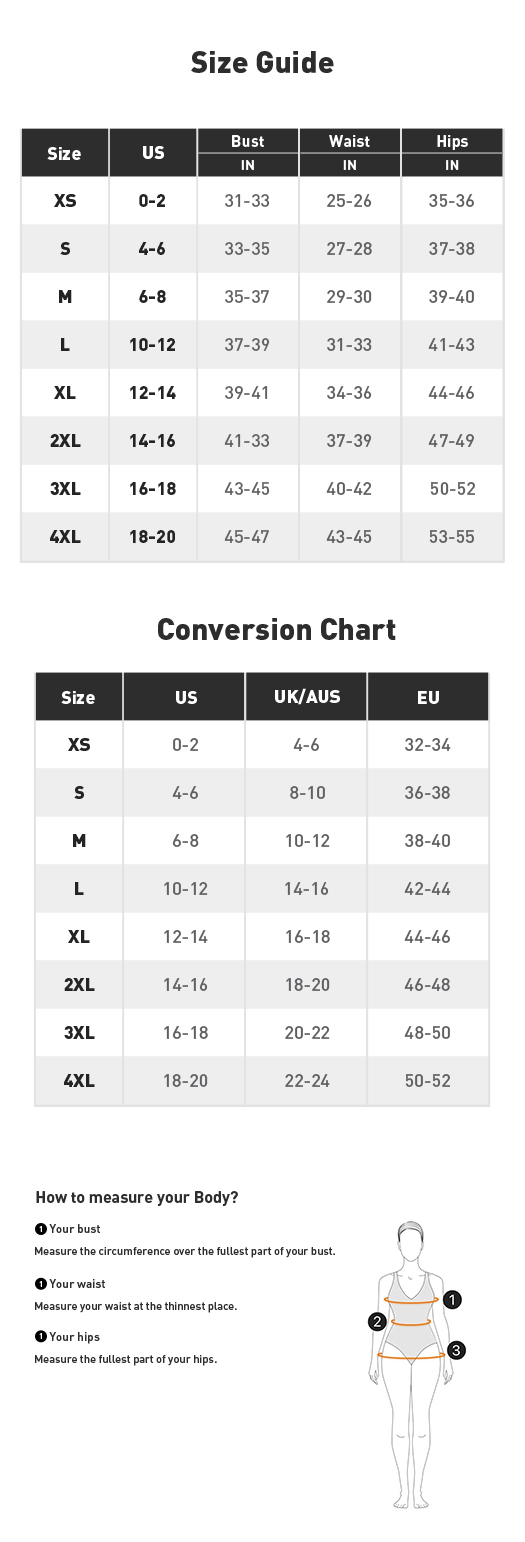Click the UK/AUS header in Conversion Chart
Screen dimensions: 525x1542
tap(307, 697)
